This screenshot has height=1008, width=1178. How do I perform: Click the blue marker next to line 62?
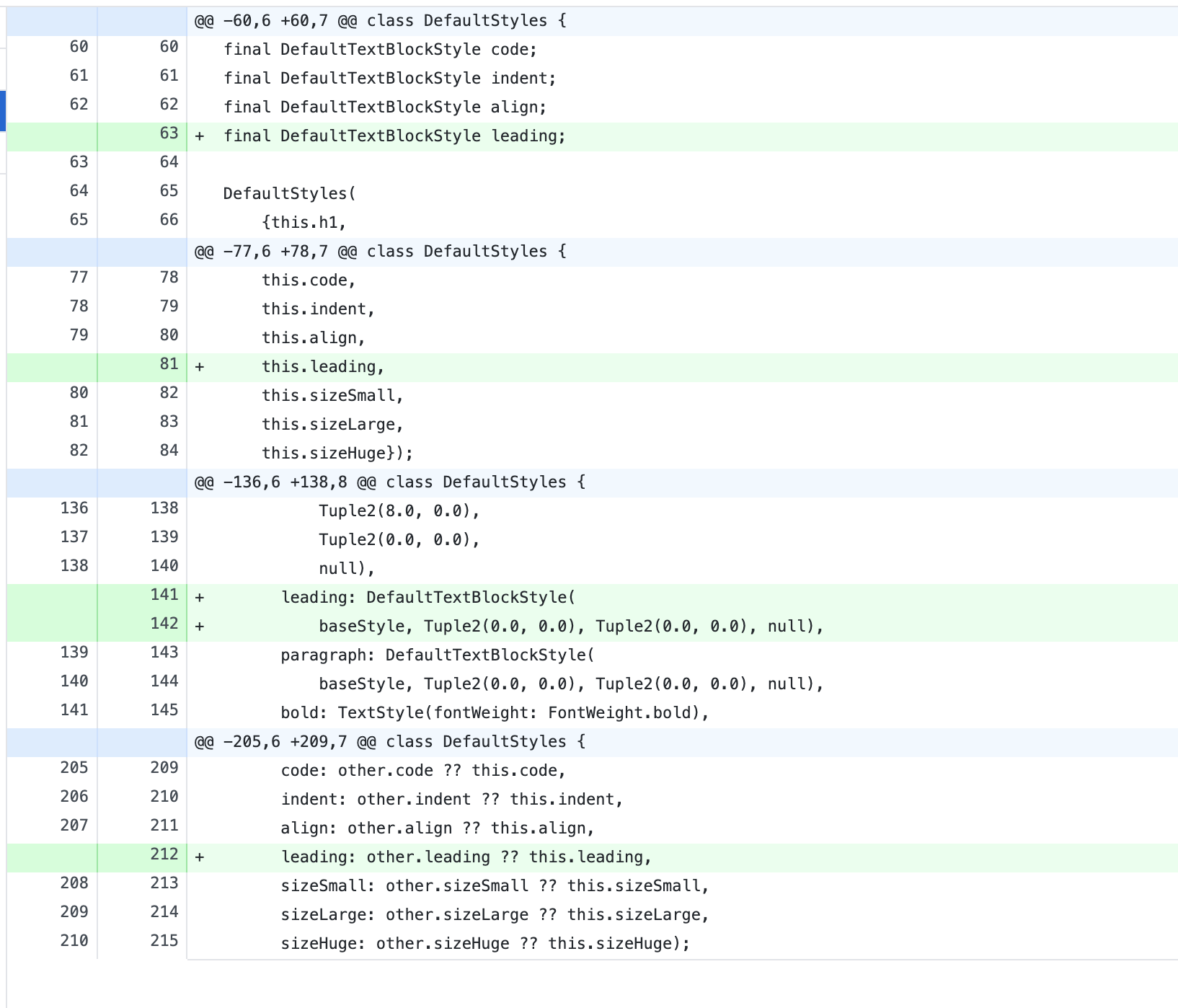[x=2, y=110]
